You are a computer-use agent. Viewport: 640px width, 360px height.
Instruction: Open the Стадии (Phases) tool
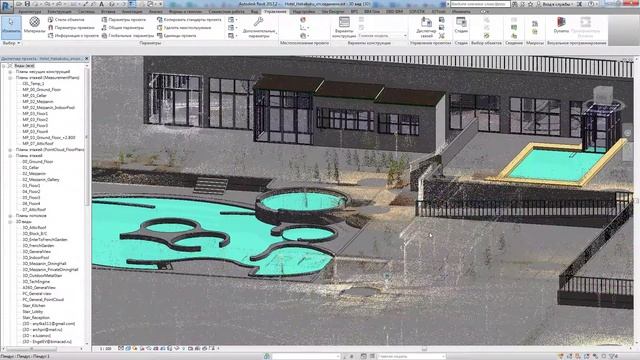tap(461, 25)
